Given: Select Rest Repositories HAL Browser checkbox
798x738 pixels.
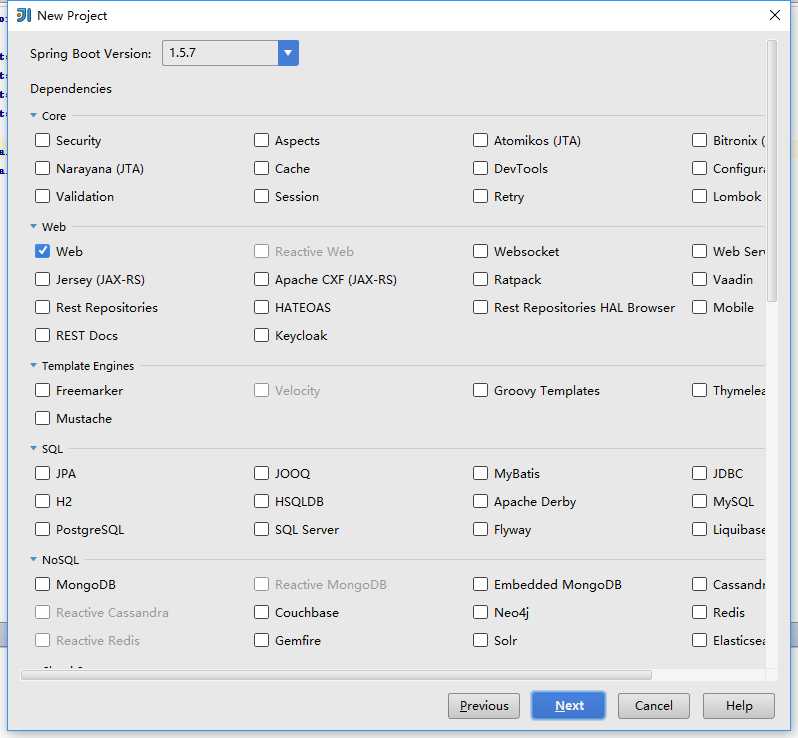Looking at the screenshot, I should pyautogui.click(x=480, y=307).
